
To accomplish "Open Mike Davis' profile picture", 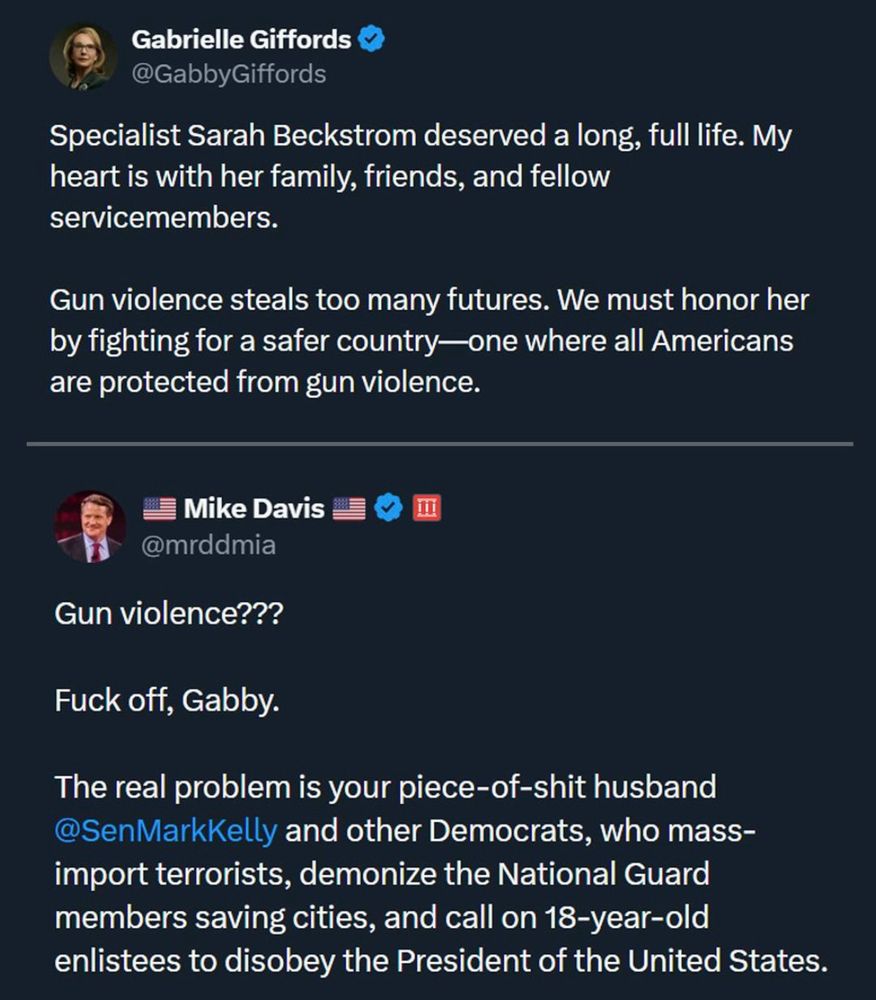I will click(90, 526).
